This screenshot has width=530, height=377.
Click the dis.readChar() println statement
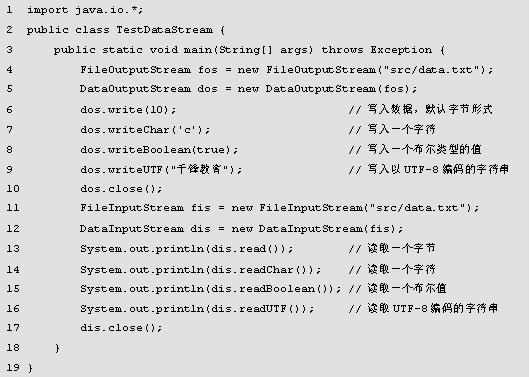pos(200,270)
